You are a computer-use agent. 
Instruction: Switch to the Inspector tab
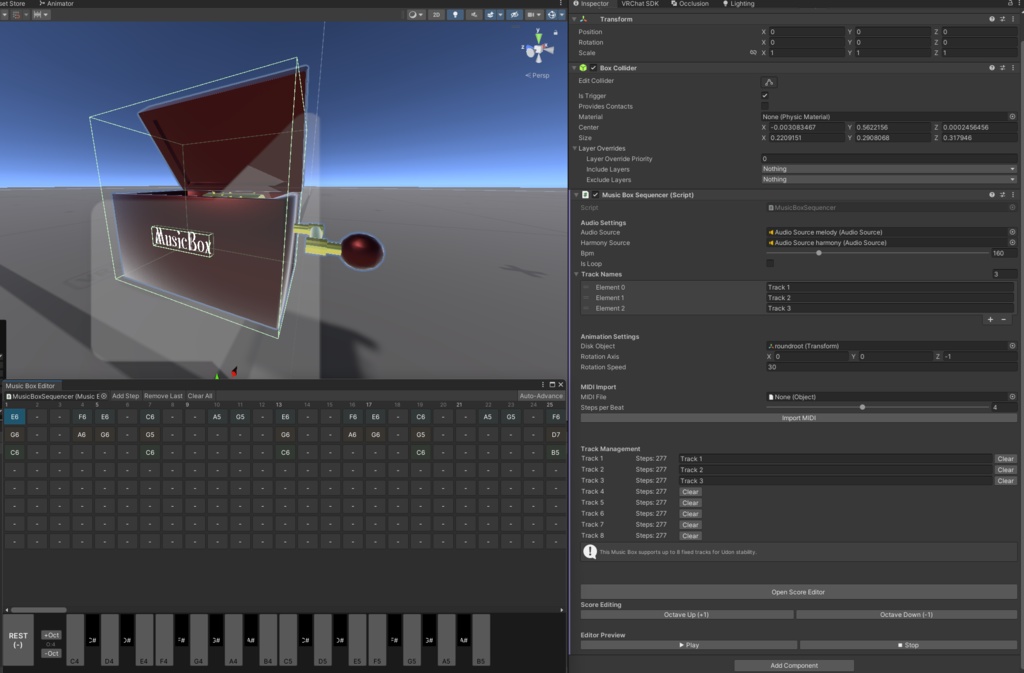pyautogui.click(x=590, y=4)
